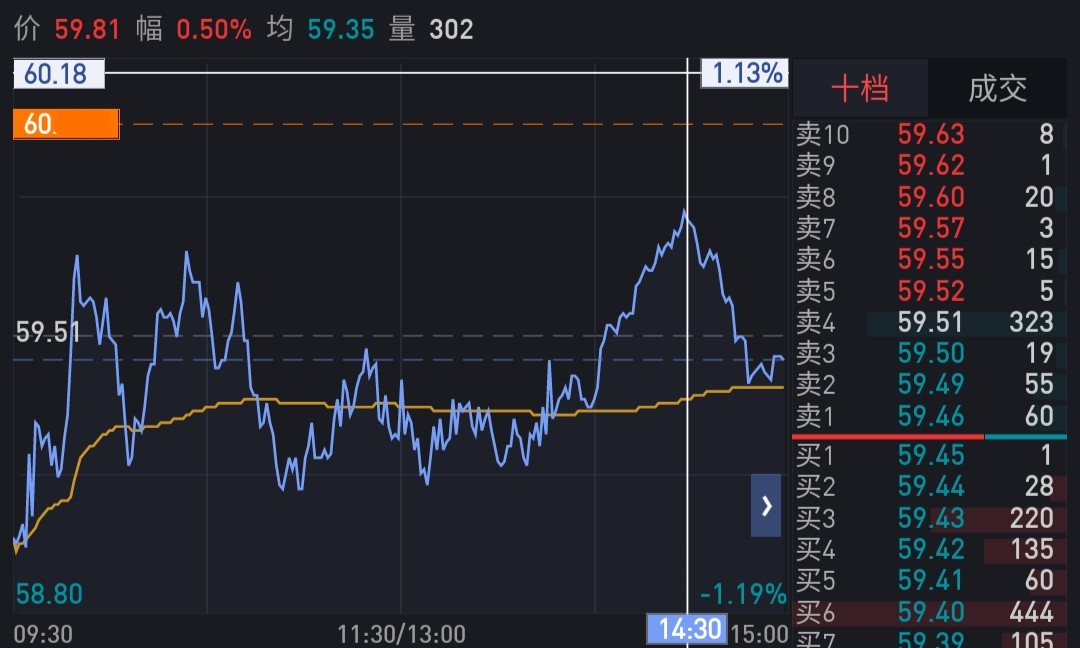Select the 买5 row at 59.41
1080x648 pixels.
(x=928, y=581)
